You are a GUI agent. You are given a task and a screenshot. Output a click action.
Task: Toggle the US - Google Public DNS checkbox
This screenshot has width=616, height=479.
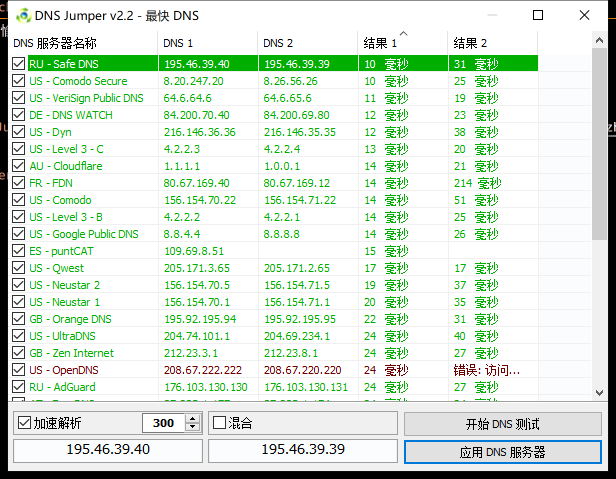click(18, 234)
